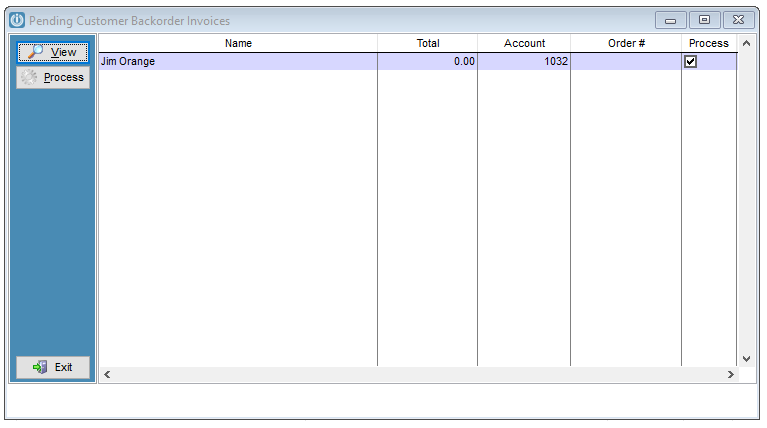The image size is (767, 428).
Task: Click the empty Order # cell for Jim Orange
Action: (x=626, y=62)
